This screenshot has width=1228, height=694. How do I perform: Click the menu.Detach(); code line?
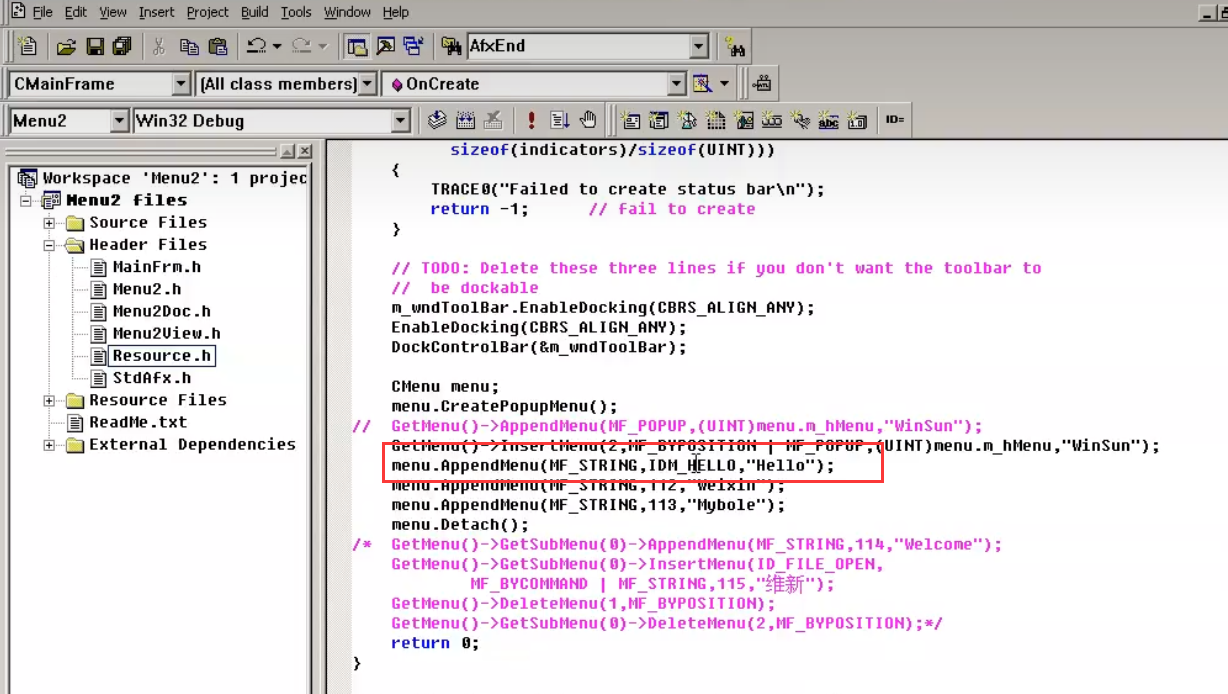coord(460,524)
